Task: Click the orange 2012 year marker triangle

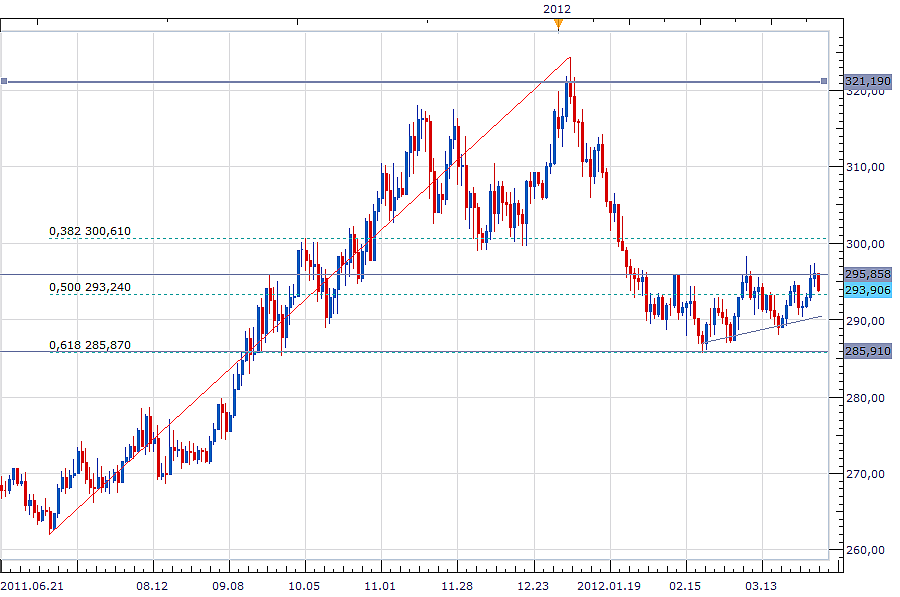Action: click(558, 24)
